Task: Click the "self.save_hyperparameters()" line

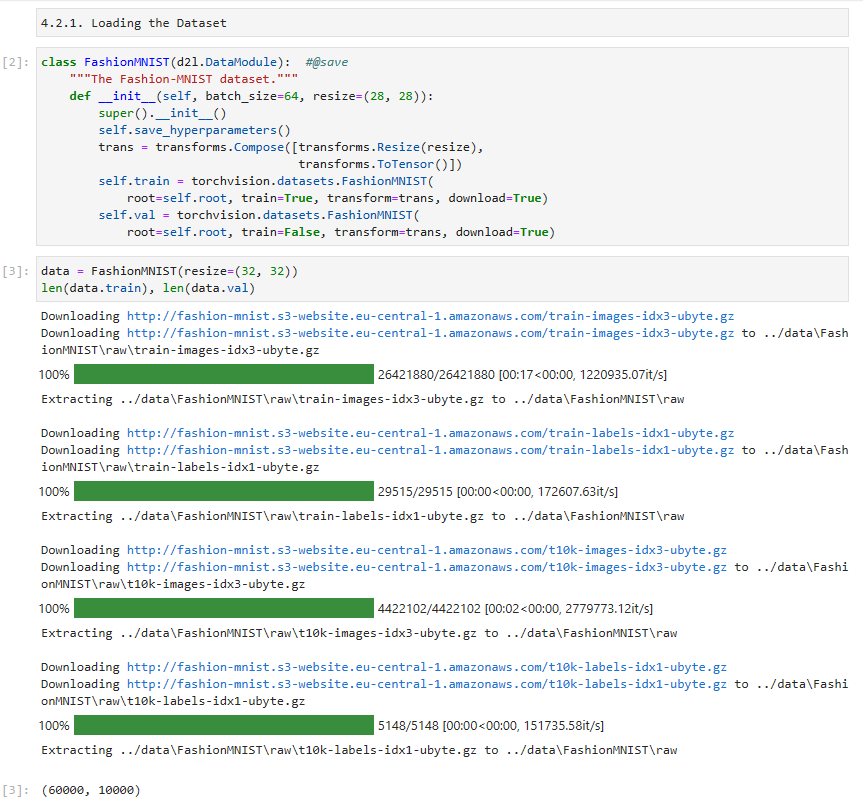Action: [194, 130]
